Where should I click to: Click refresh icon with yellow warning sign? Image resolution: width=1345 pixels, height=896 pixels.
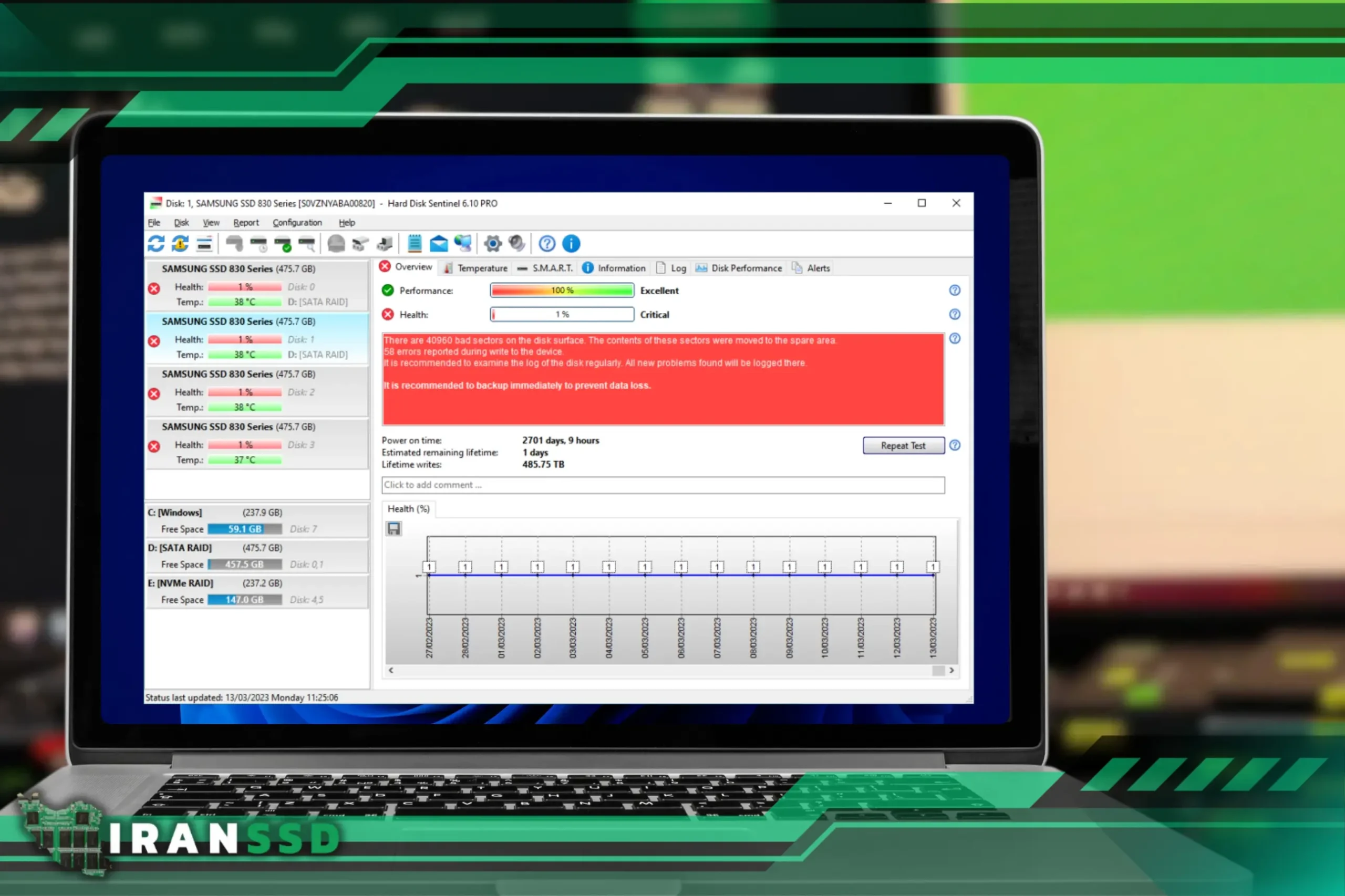(180, 244)
